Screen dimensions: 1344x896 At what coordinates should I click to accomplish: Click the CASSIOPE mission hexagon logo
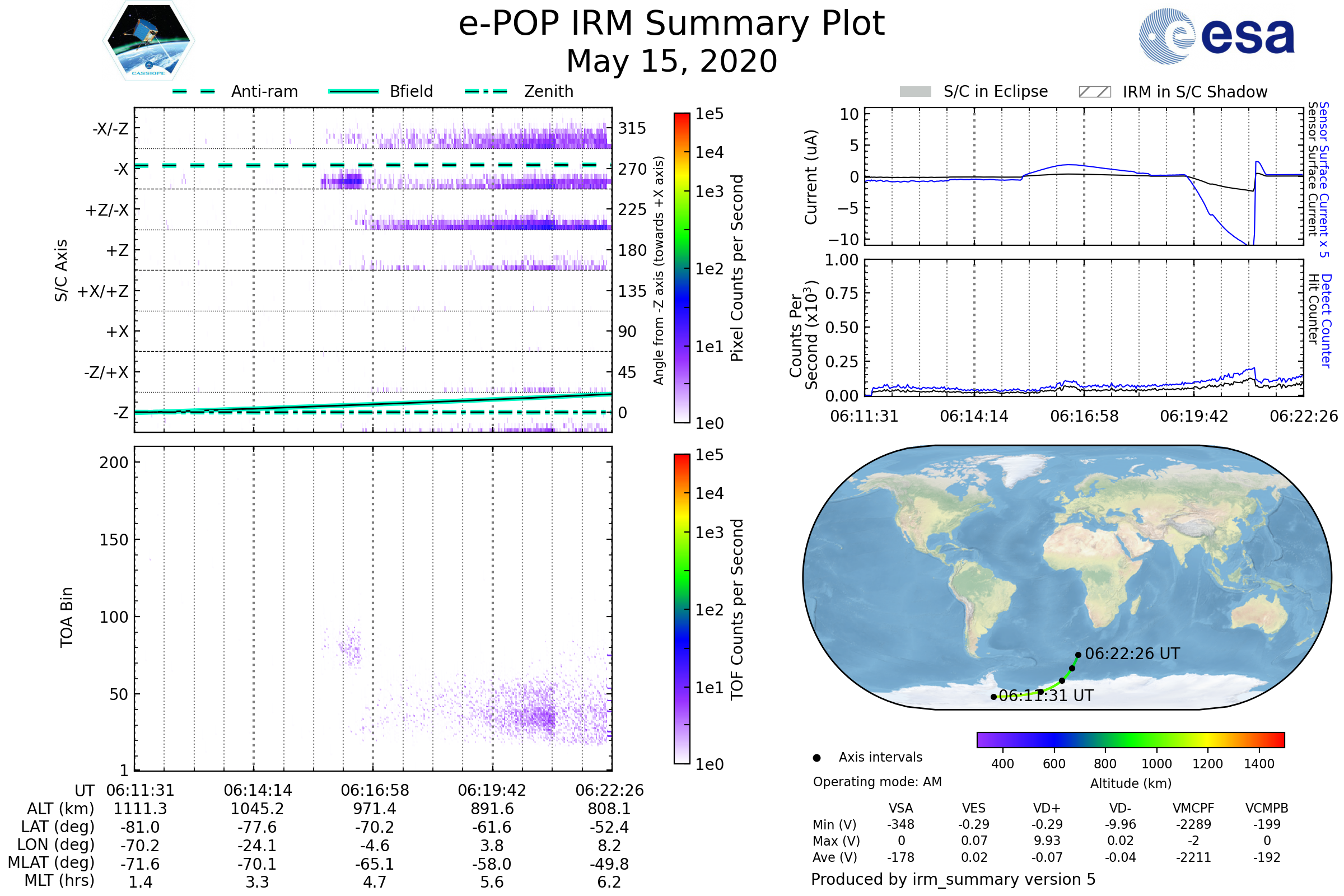(148, 41)
